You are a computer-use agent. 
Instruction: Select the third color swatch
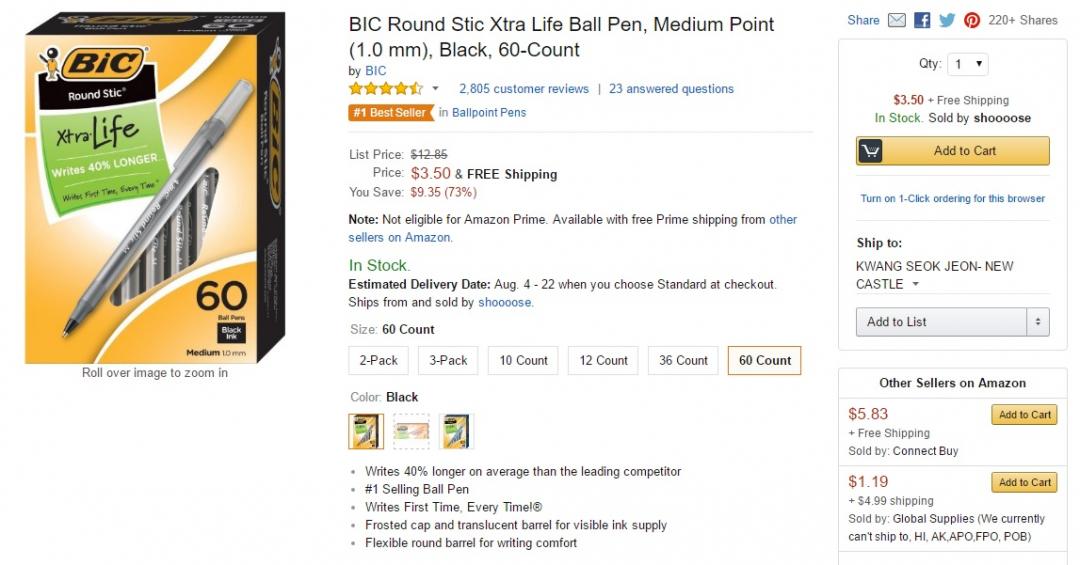tap(456, 431)
